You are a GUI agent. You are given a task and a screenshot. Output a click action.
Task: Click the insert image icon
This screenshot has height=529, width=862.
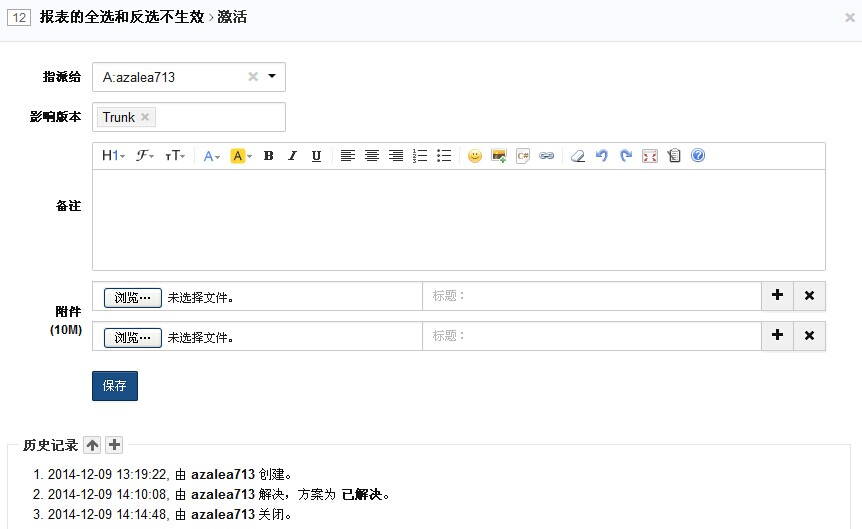tap(498, 156)
